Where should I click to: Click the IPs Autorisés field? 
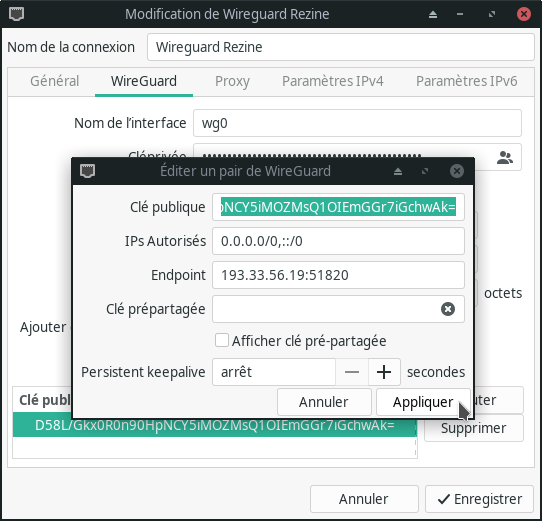(x=338, y=241)
